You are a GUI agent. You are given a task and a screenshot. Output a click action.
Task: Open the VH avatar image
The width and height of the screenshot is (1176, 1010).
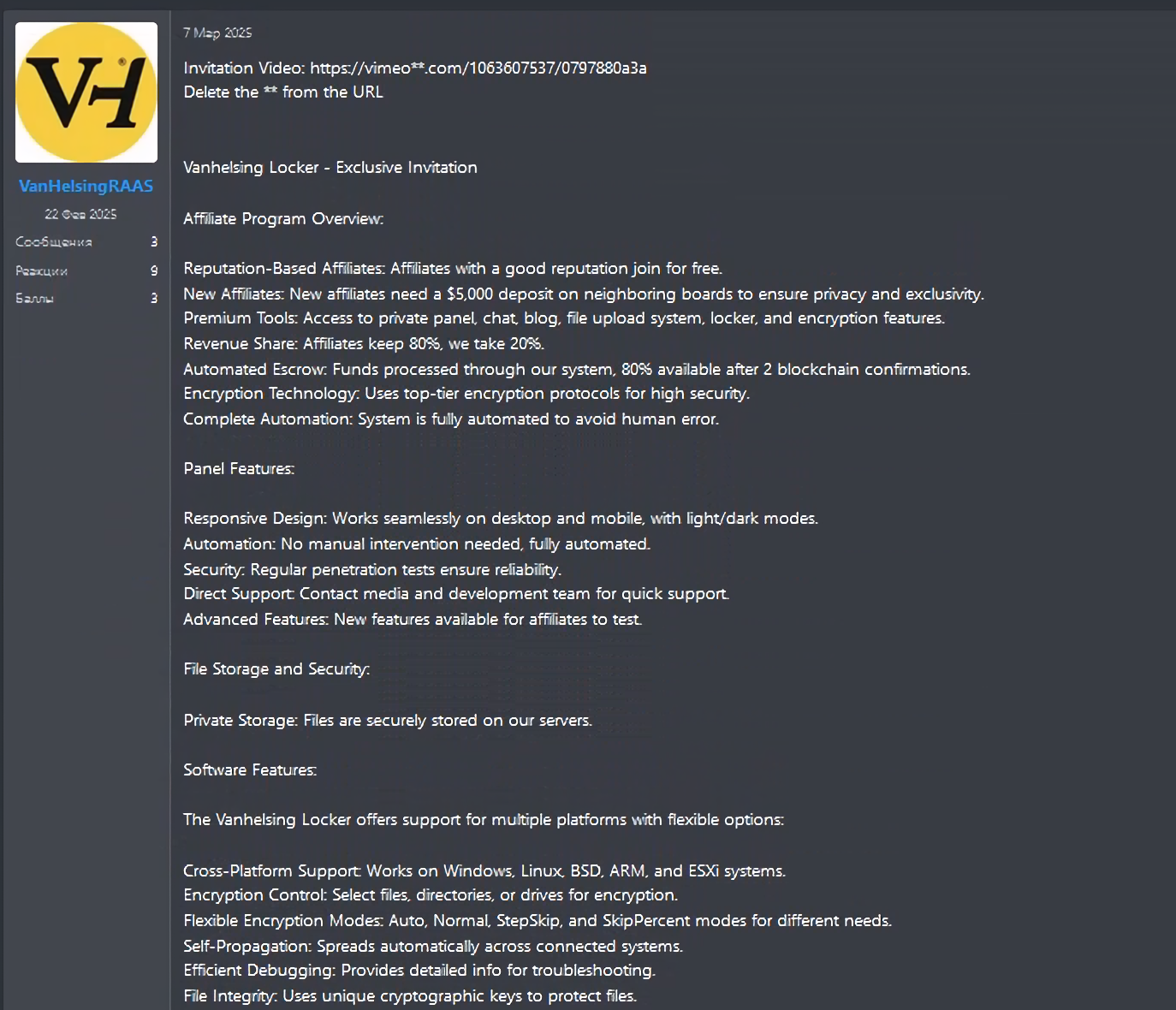[86, 92]
